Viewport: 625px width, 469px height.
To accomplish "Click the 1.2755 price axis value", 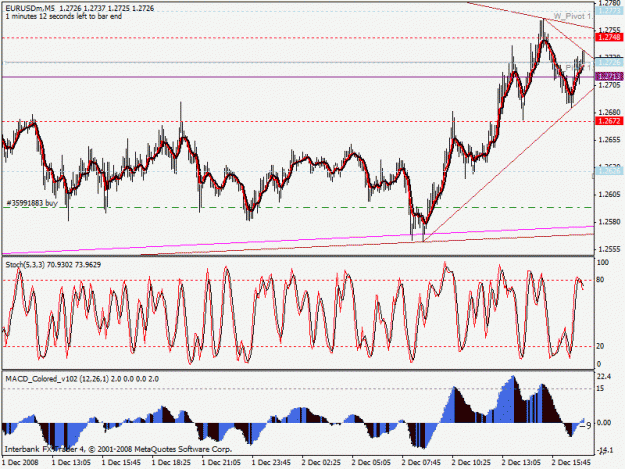I will 609,30.
